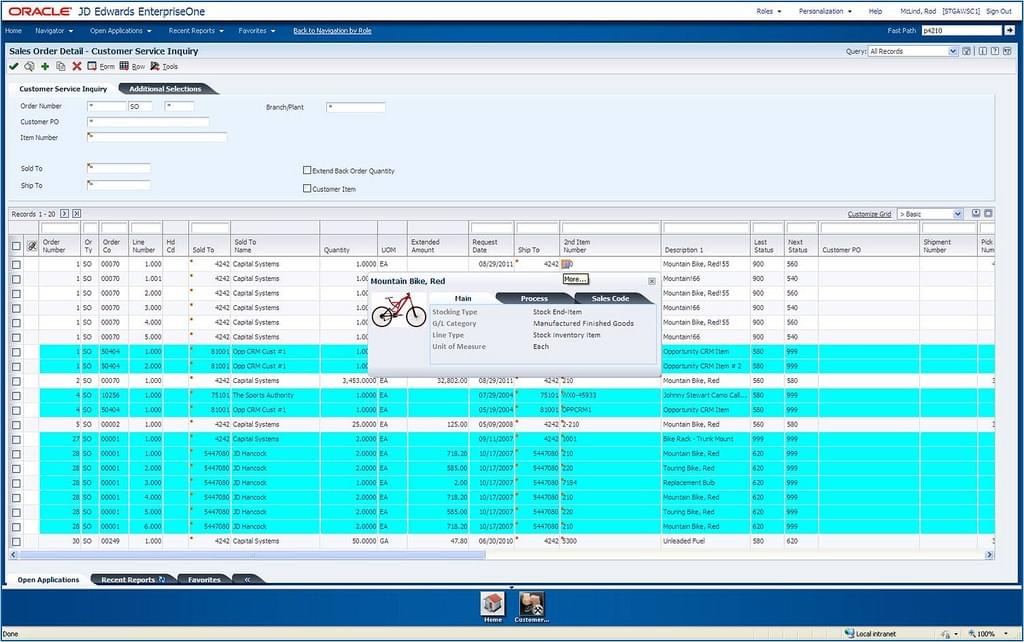Screen dimensions: 1024x642
Task: Toggle Extend Back Order Quantity checkbox
Action: pyautogui.click(x=307, y=170)
